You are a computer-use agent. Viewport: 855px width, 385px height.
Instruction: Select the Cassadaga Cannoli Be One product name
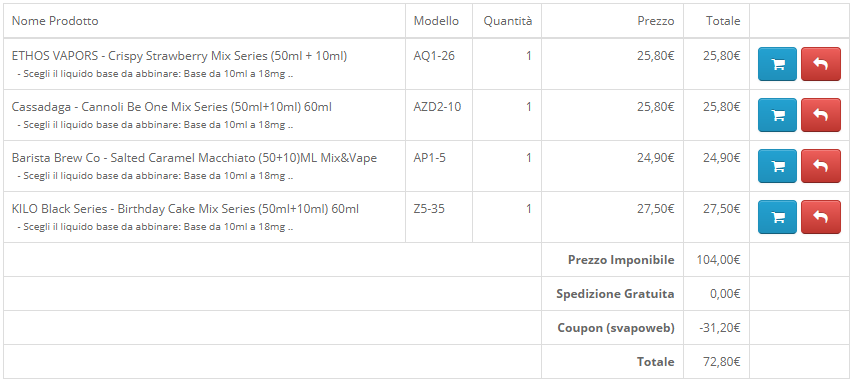(172, 107)
